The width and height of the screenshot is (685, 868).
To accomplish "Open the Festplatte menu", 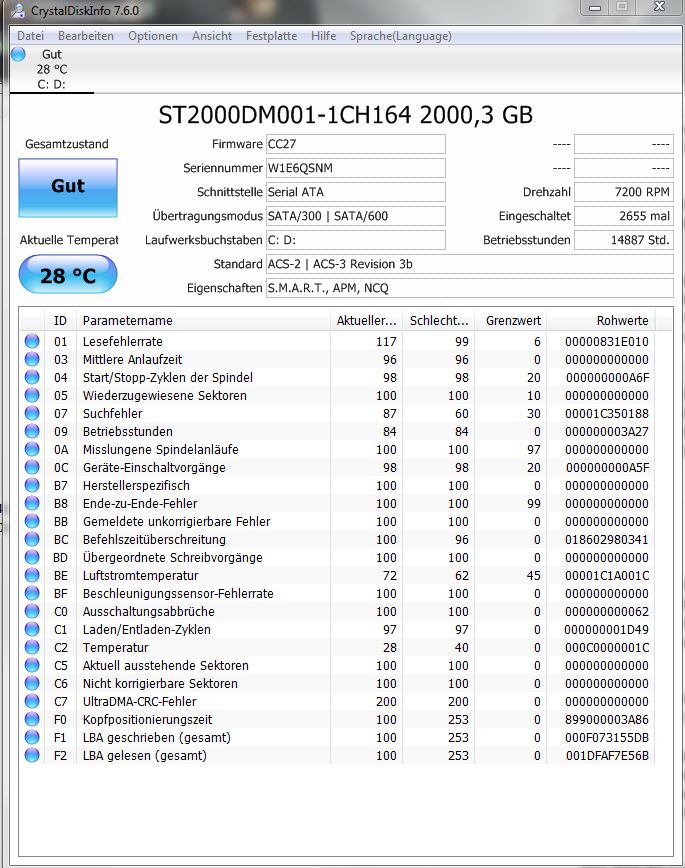I will click(271, 36).
